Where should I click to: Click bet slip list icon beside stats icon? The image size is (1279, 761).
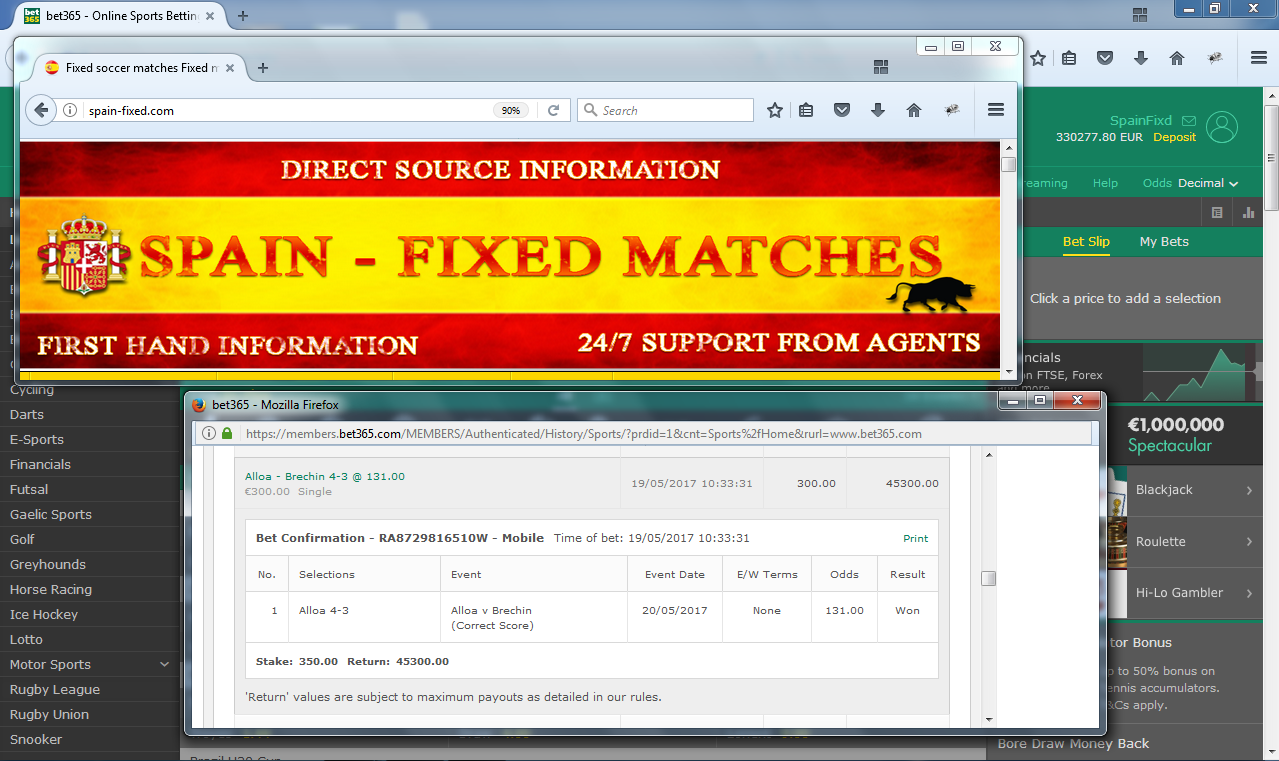pyautogui.click(x=1217, y=212)
